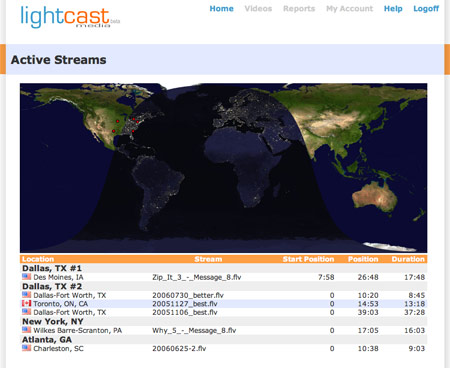This screenshot has height=368, width=450.
Task: Click the Active Streams page heading
Action: pyautogui.click(x=59, y=60)
